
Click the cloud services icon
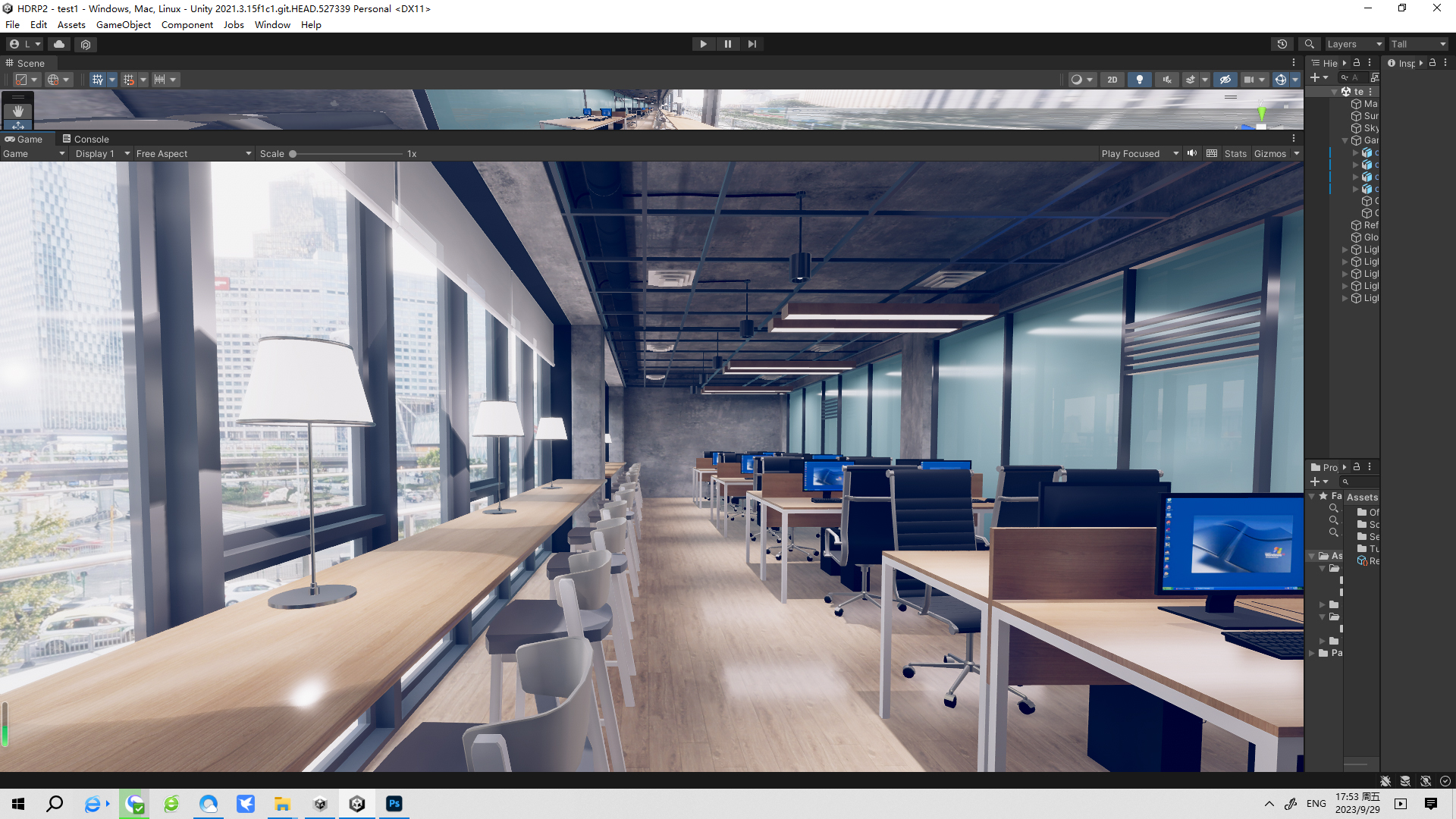(59, 44)
